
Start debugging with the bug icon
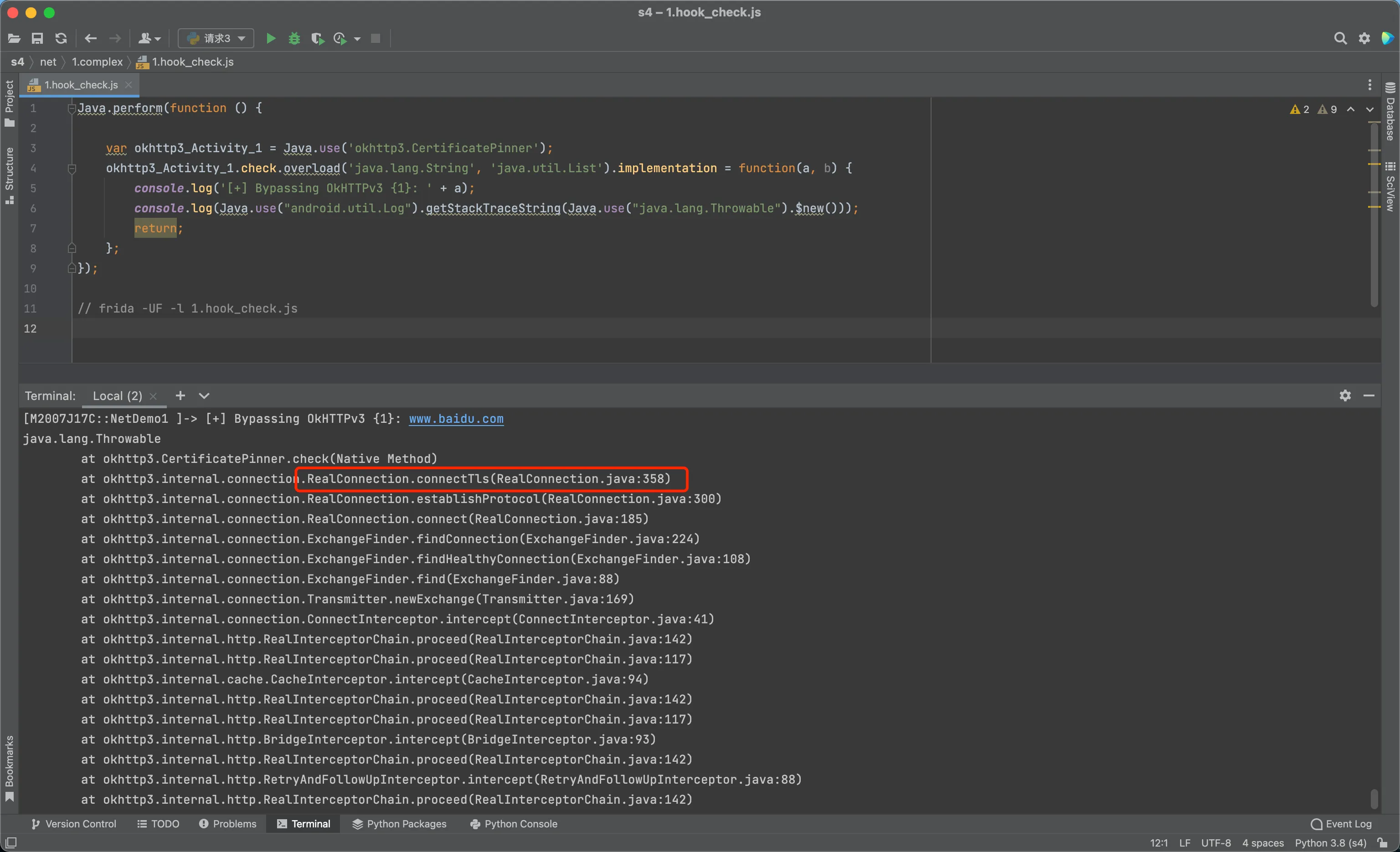coord(294,39)
